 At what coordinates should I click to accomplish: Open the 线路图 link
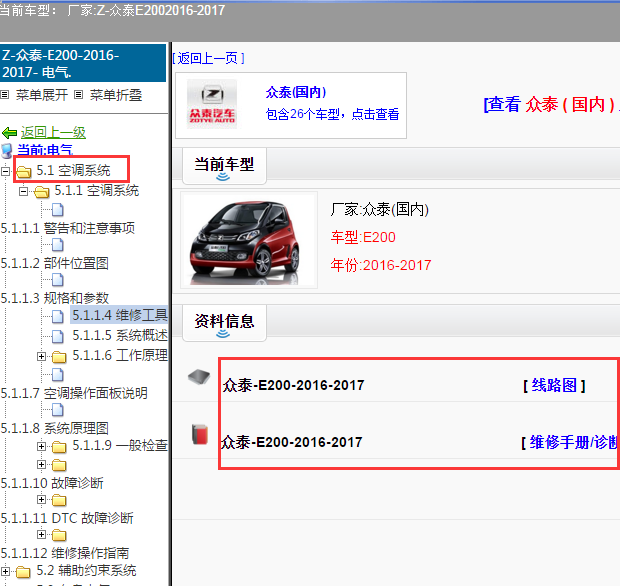click(x=554, y=385)
